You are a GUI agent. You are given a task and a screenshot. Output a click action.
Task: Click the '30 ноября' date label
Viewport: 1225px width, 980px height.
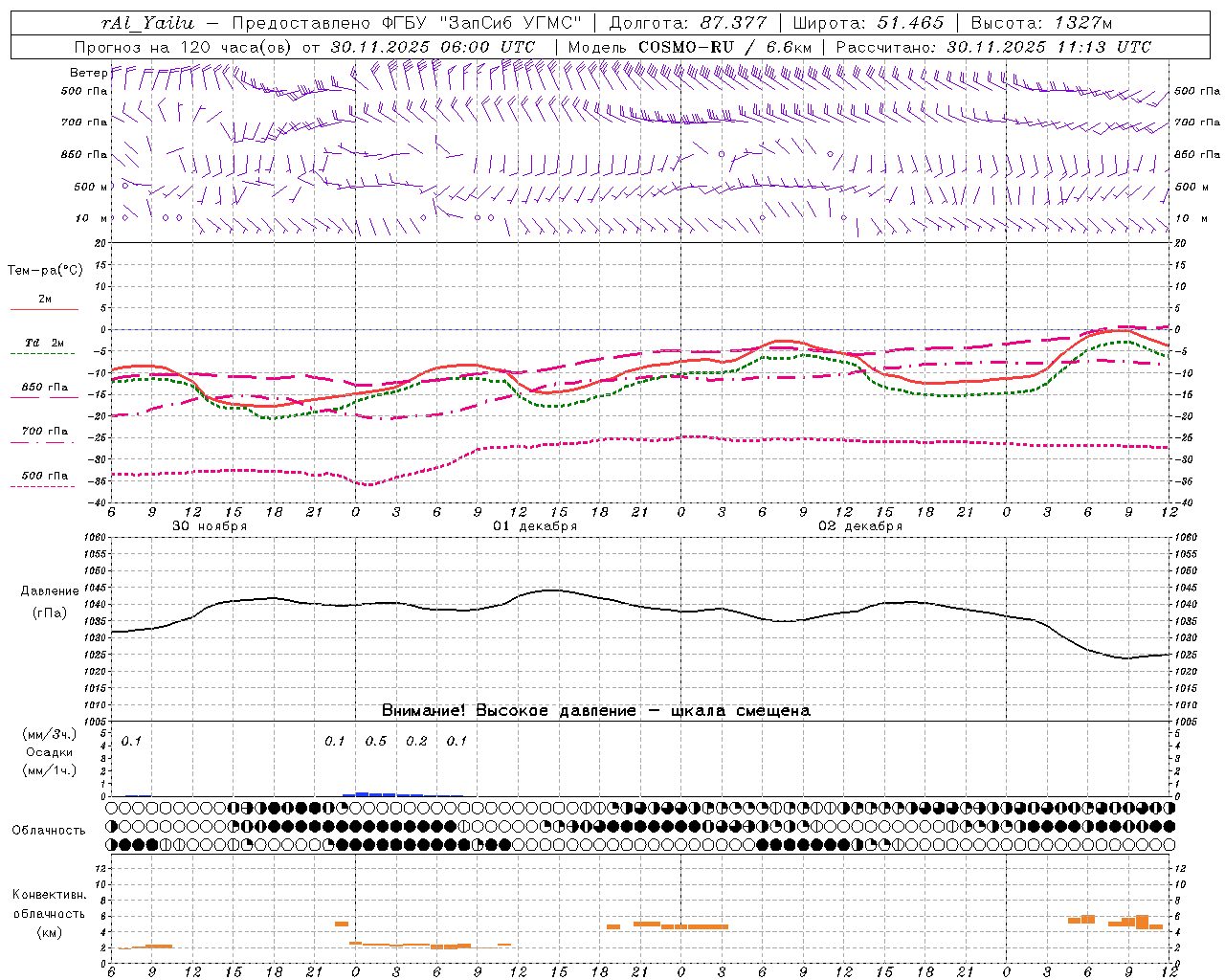click(x=210, y=526)
